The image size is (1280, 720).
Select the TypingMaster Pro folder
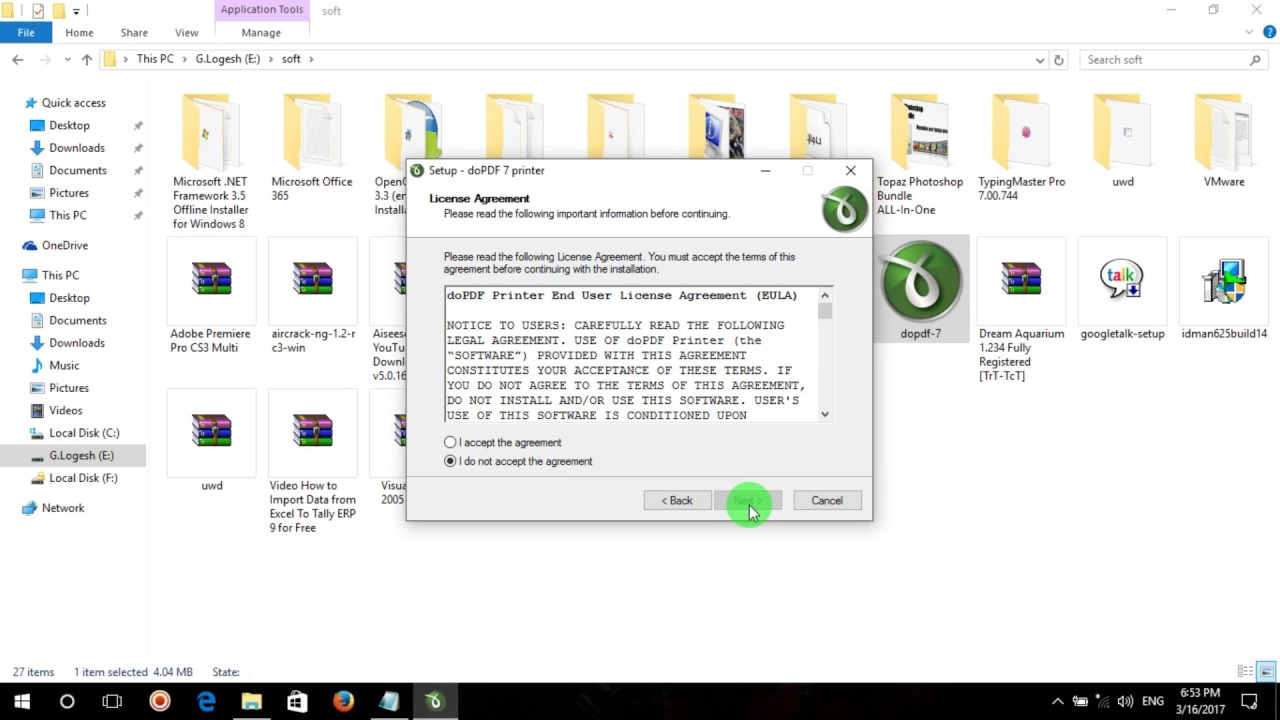1021,132
